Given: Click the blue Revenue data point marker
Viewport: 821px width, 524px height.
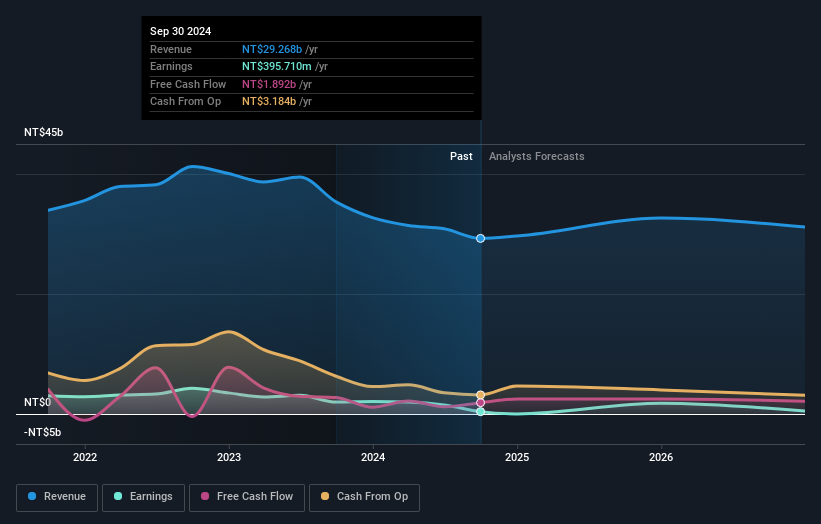Looking at the screenshot, I should (x=480, y=239).
